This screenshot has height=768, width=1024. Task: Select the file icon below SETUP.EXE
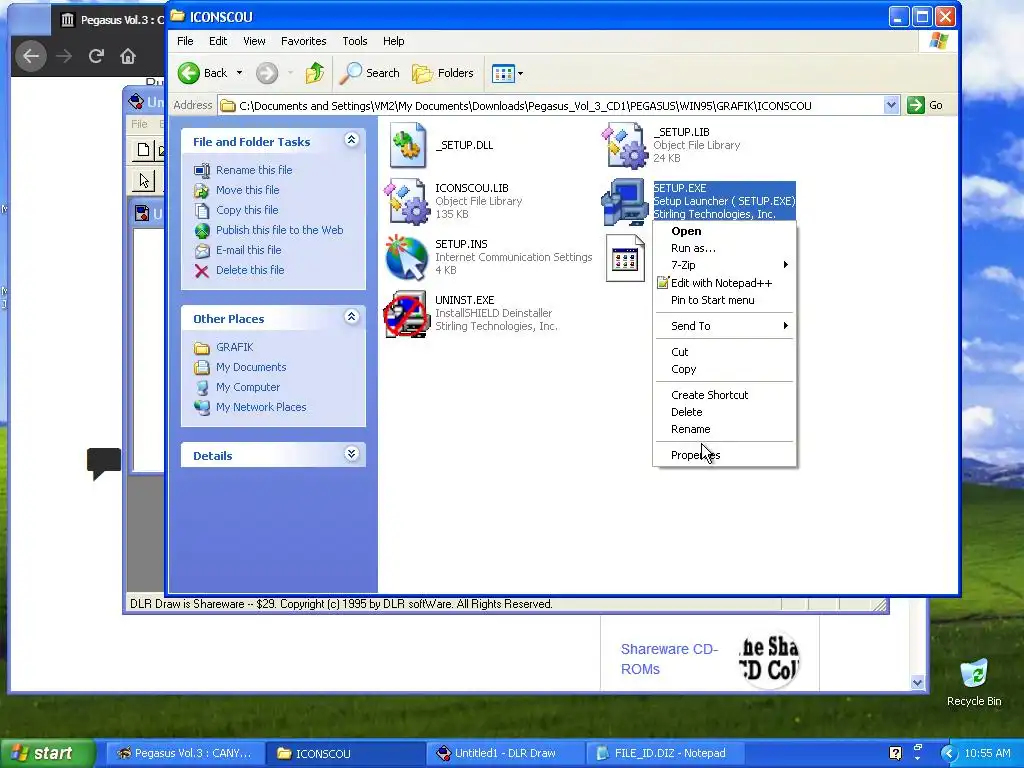click(x=625, y=259)
